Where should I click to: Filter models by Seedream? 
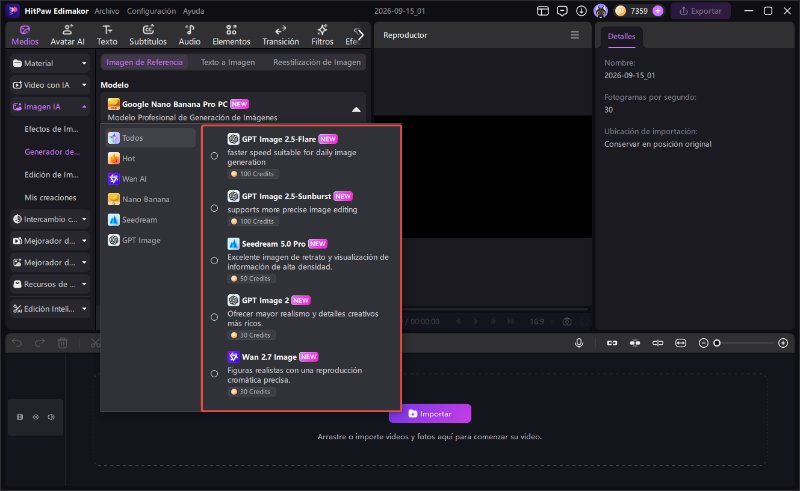coord(150,219)
